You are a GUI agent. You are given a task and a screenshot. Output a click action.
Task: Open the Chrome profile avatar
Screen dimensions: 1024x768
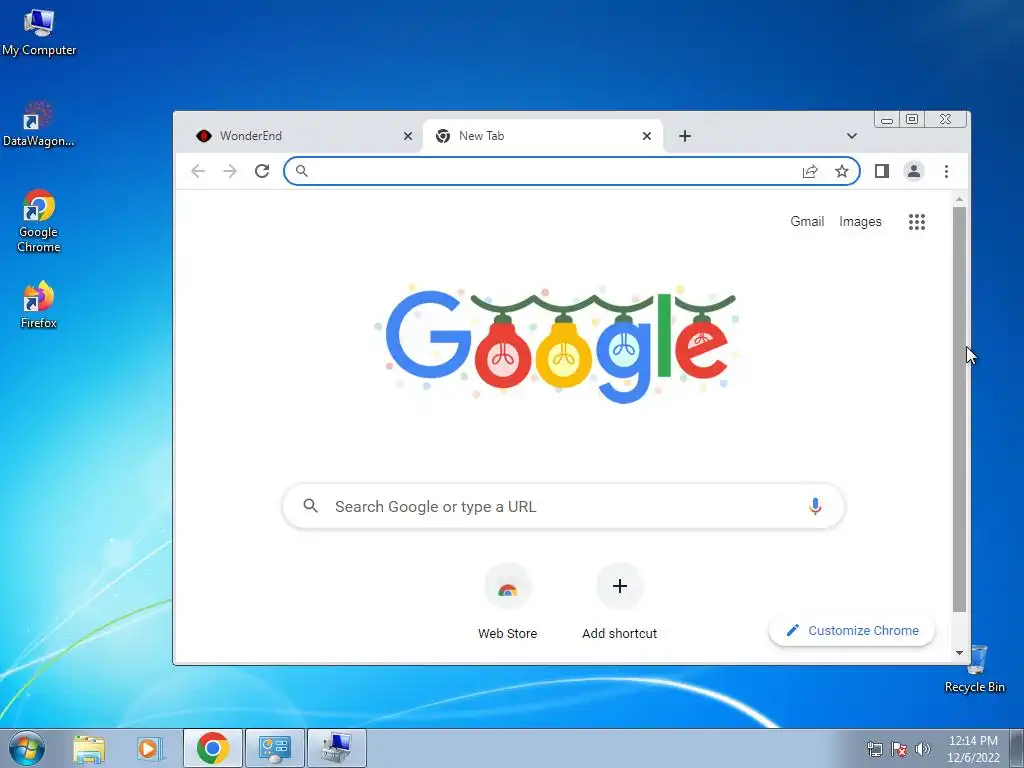coord(914,171)
